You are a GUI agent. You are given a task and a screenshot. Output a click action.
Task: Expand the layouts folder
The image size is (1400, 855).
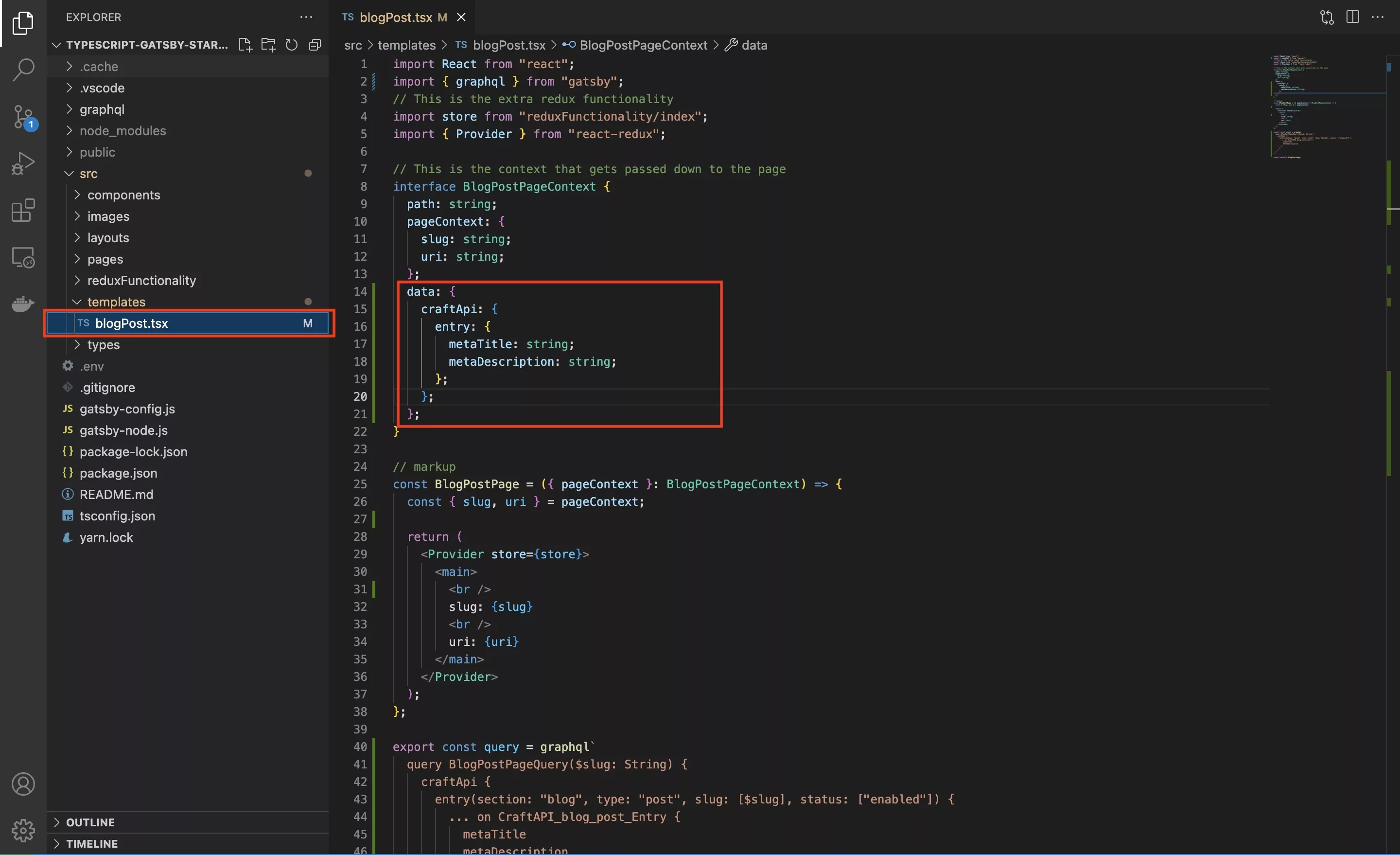pyautogui.click(x=188, y=238)
